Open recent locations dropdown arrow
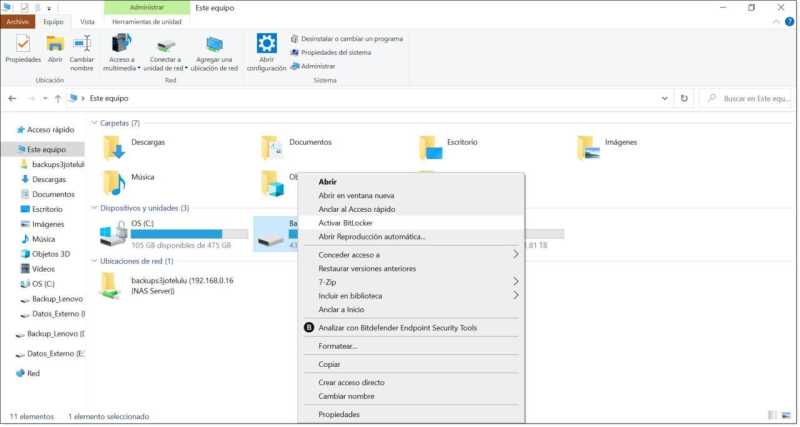 [x=45, y=98]
